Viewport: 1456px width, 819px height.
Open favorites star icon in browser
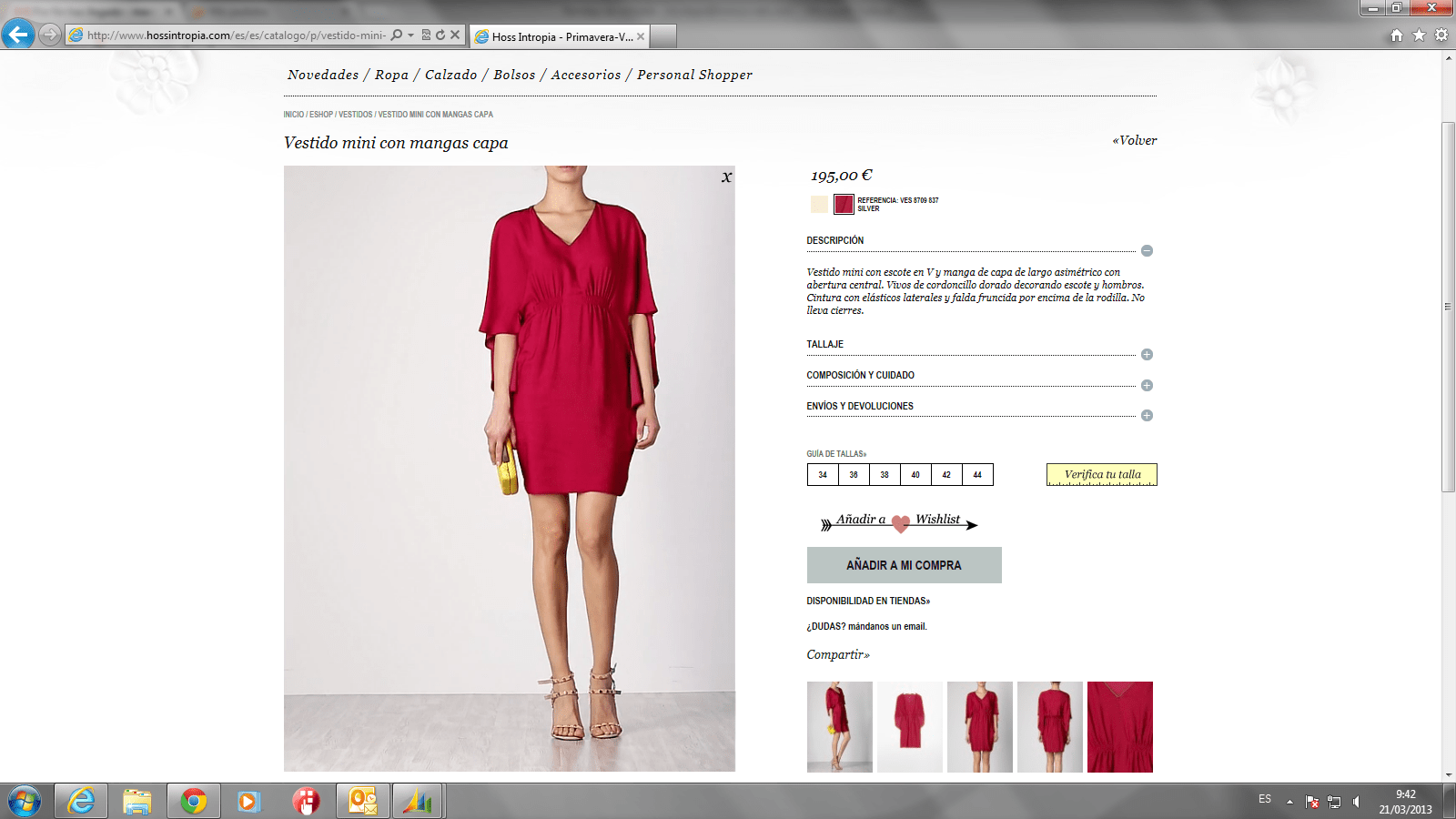pos(1419,35)
